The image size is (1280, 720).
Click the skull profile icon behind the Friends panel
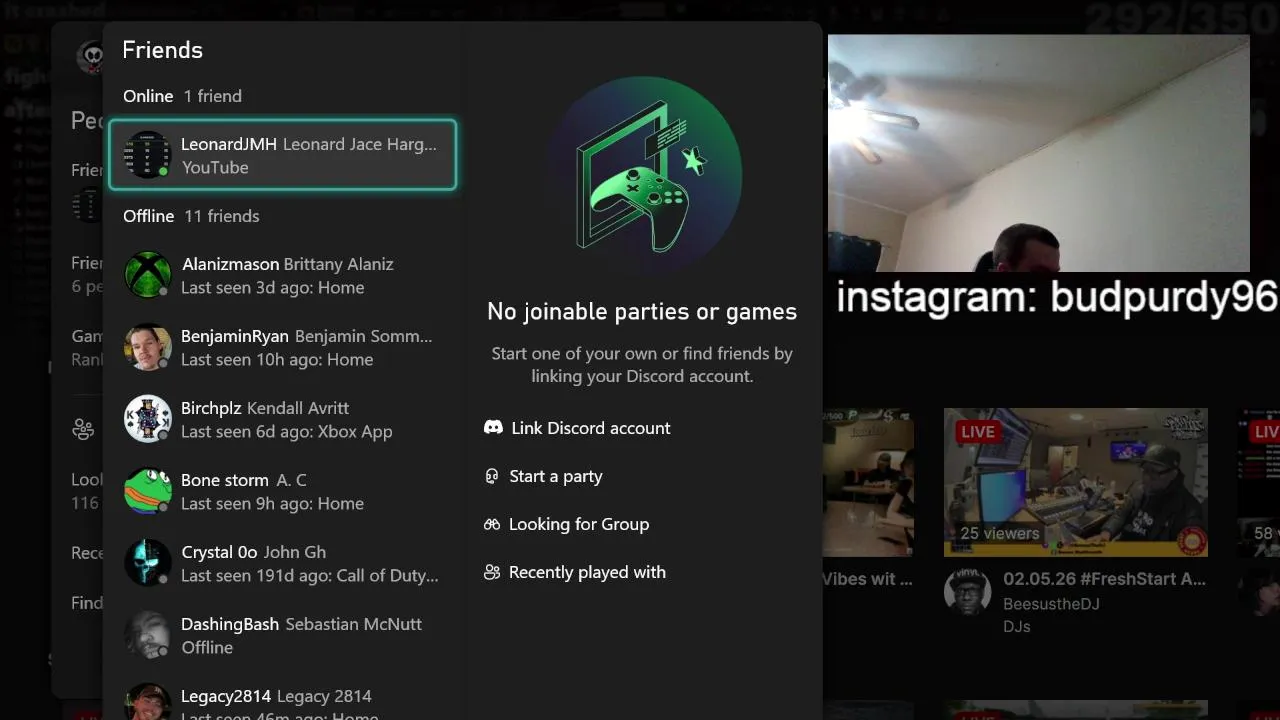click(90, 56)
